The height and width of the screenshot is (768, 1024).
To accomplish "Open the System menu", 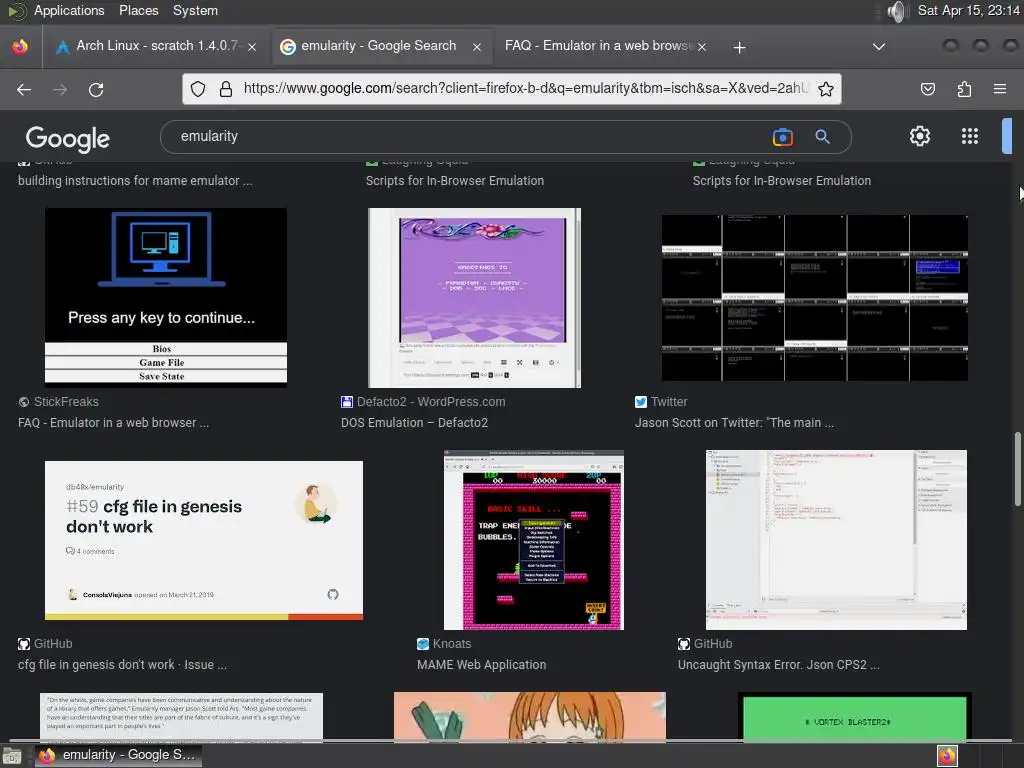I will pyautogui.click(x=195, y=10).
